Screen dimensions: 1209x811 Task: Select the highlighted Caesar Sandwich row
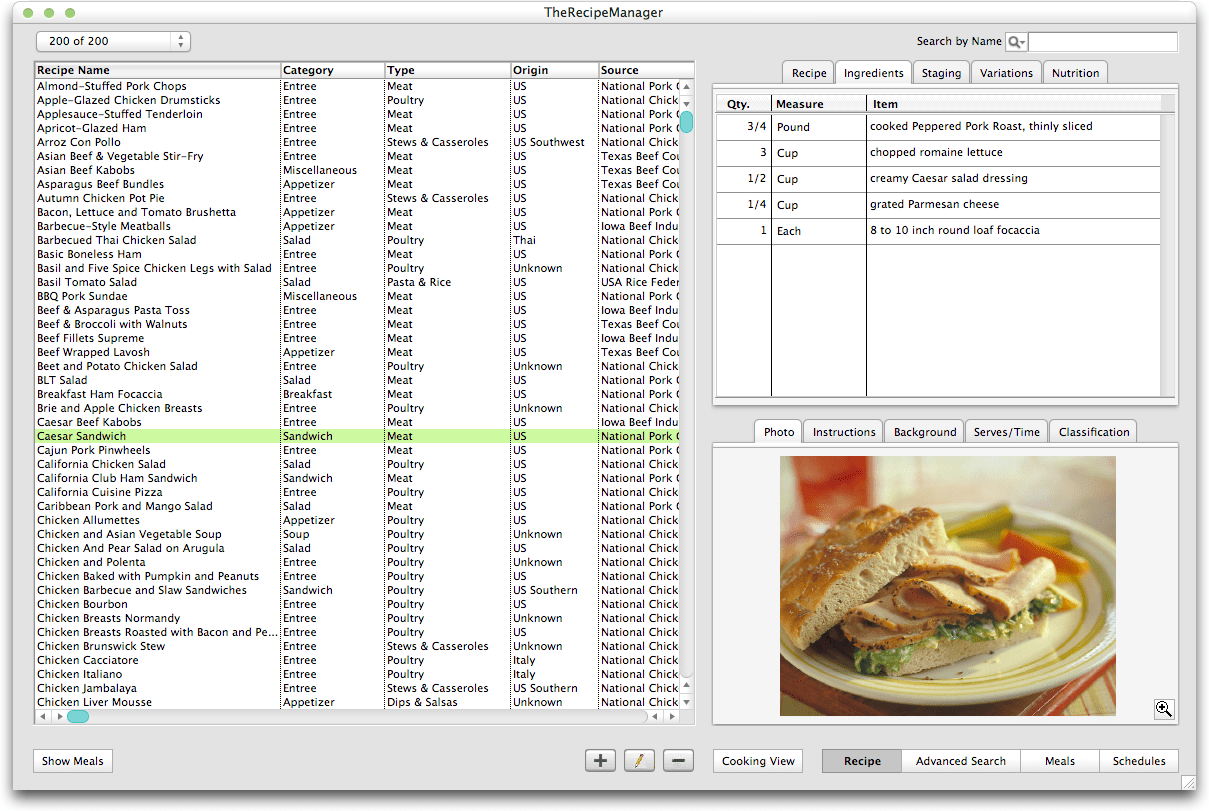pos(357,436)
